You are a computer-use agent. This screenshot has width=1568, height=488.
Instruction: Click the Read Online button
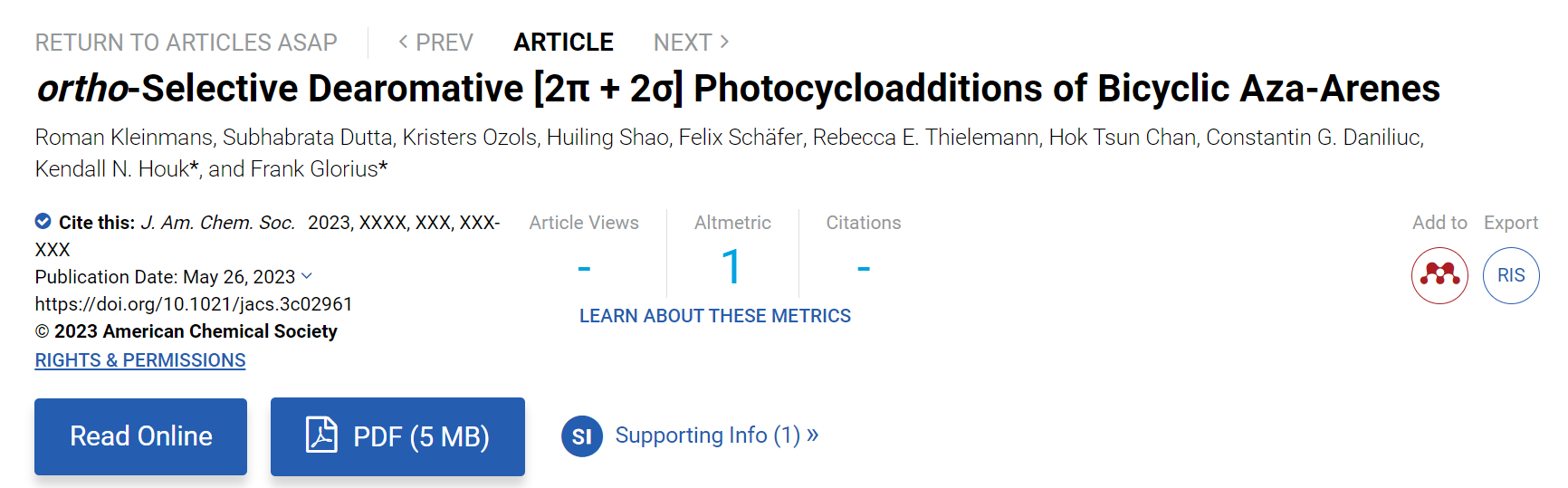pos(140,436)
